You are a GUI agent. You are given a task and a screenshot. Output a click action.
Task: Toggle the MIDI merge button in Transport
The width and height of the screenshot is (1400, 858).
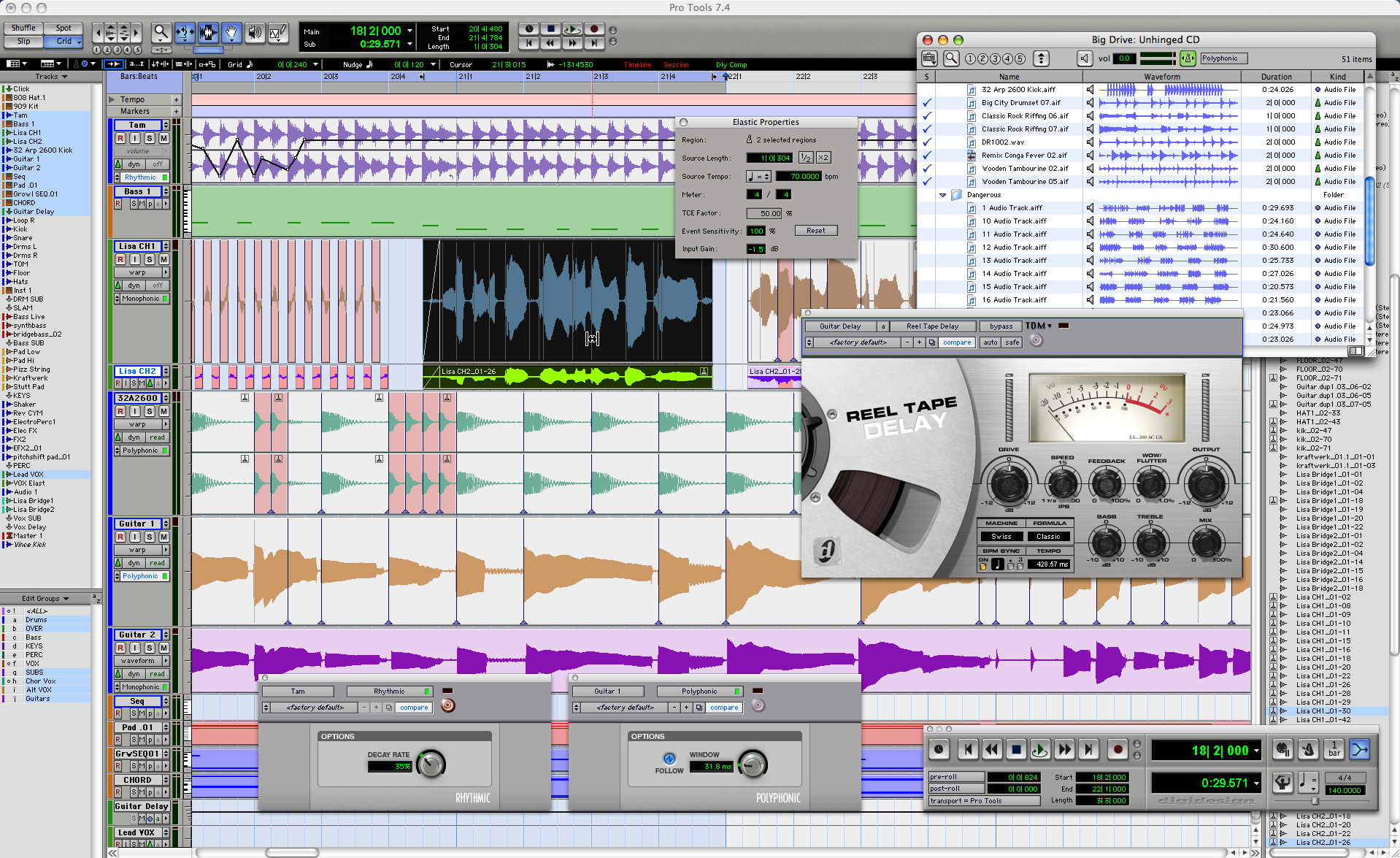point(1360,749)
